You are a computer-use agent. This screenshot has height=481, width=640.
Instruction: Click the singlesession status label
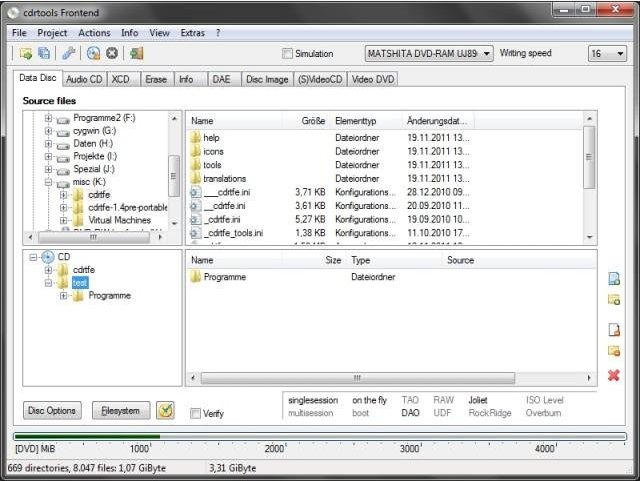click(313, 401)
